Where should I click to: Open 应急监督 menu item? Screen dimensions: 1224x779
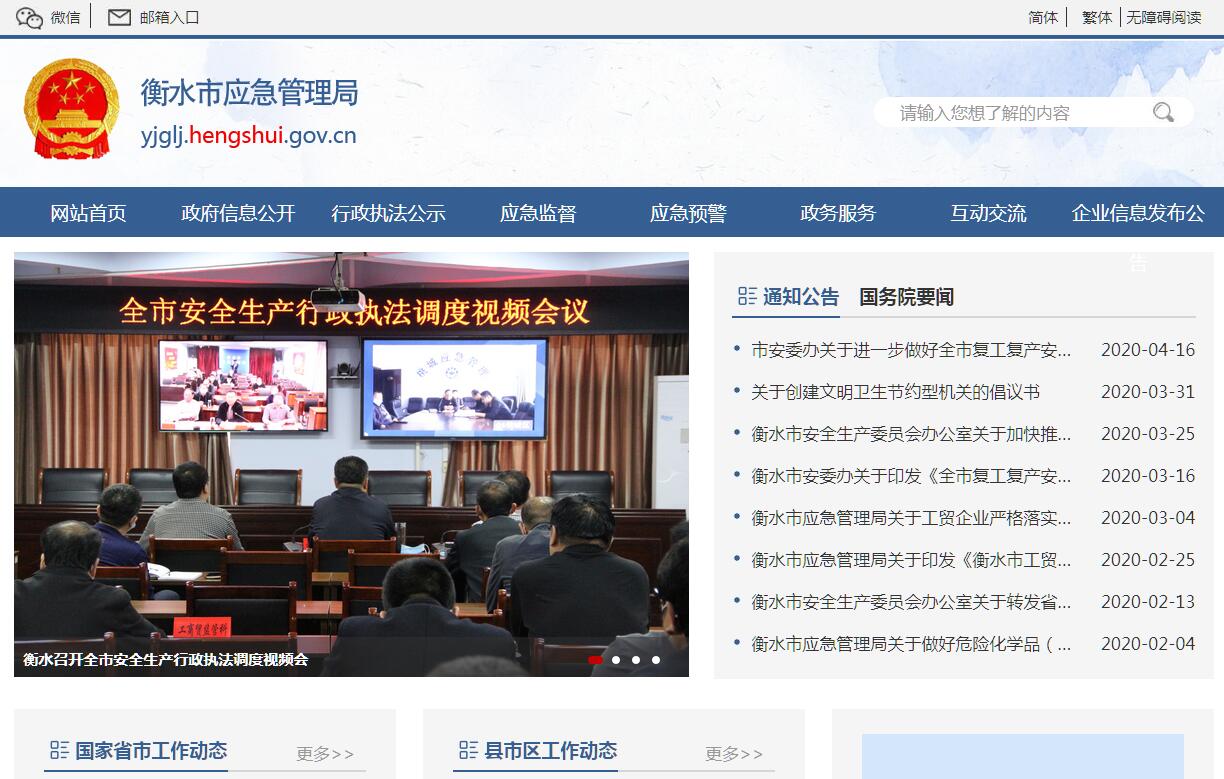coord(538,213)
